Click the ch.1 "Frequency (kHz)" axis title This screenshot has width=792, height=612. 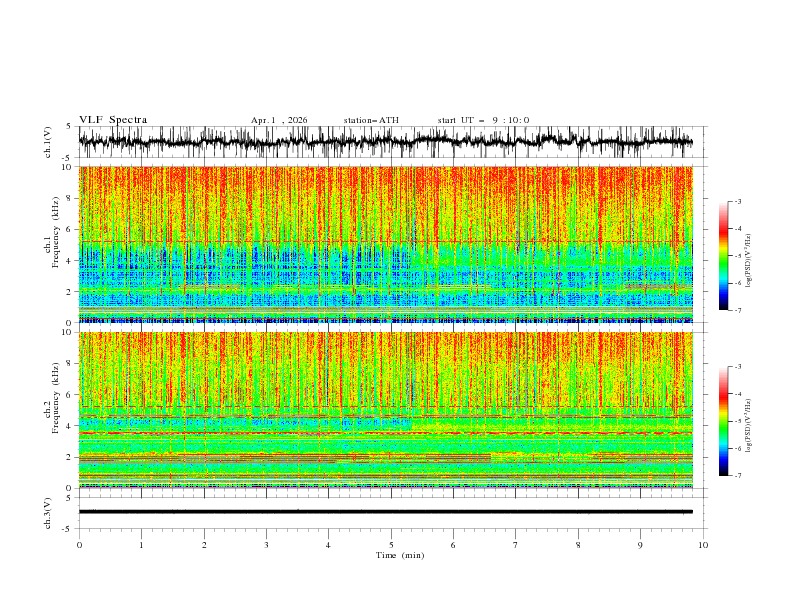tap(56, 232)
